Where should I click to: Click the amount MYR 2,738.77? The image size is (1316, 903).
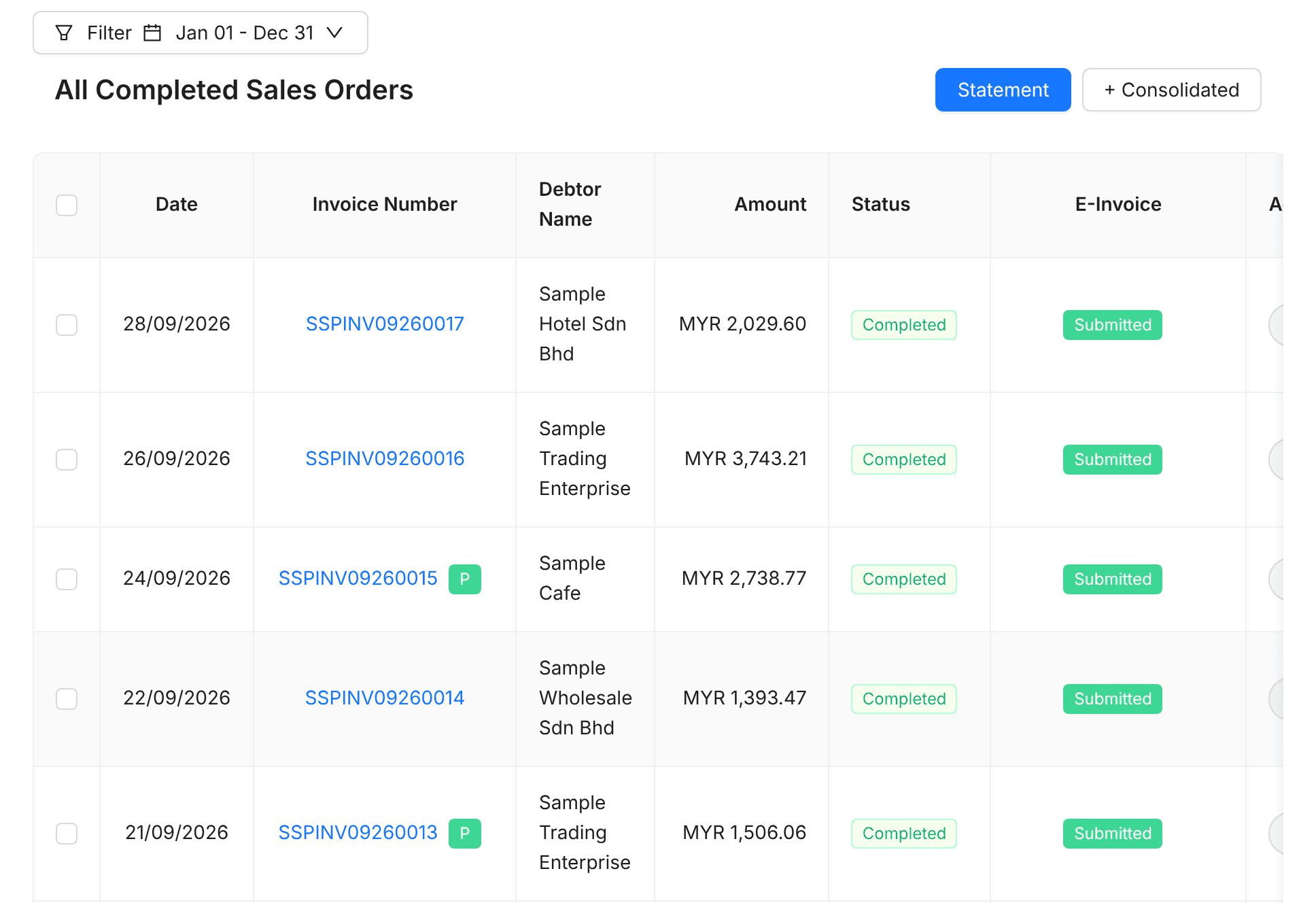tap(744, 578)
